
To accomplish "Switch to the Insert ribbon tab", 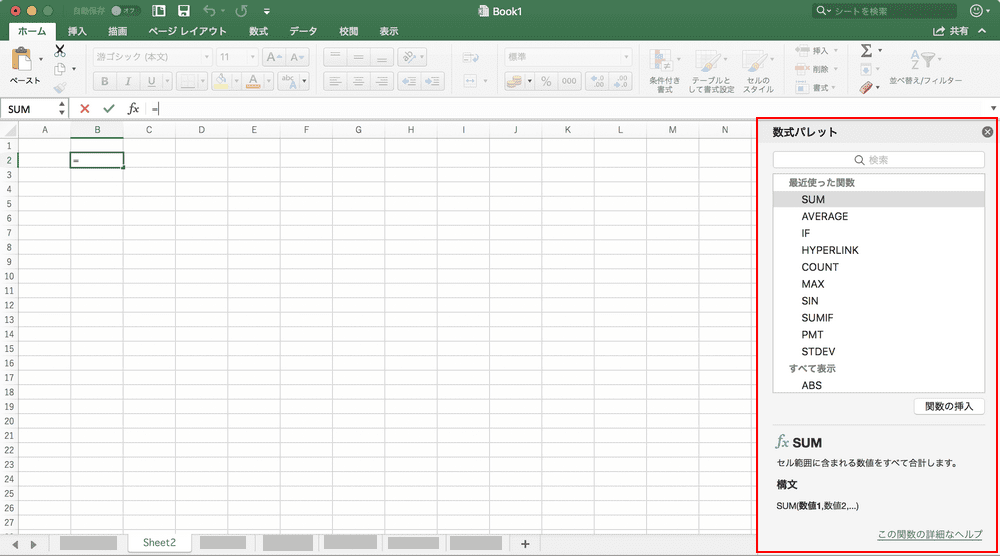I will (77, 31).
